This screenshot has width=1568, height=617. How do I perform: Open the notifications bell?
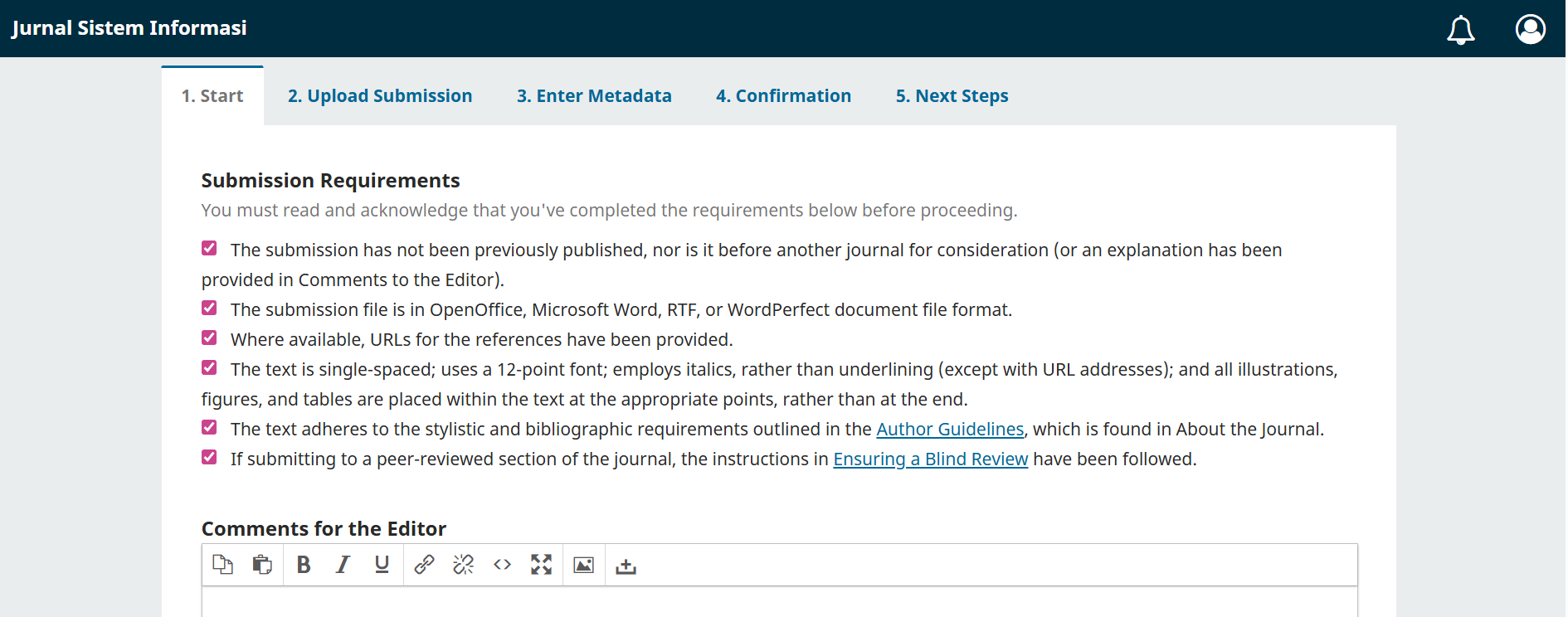[x=1461, y=30]
